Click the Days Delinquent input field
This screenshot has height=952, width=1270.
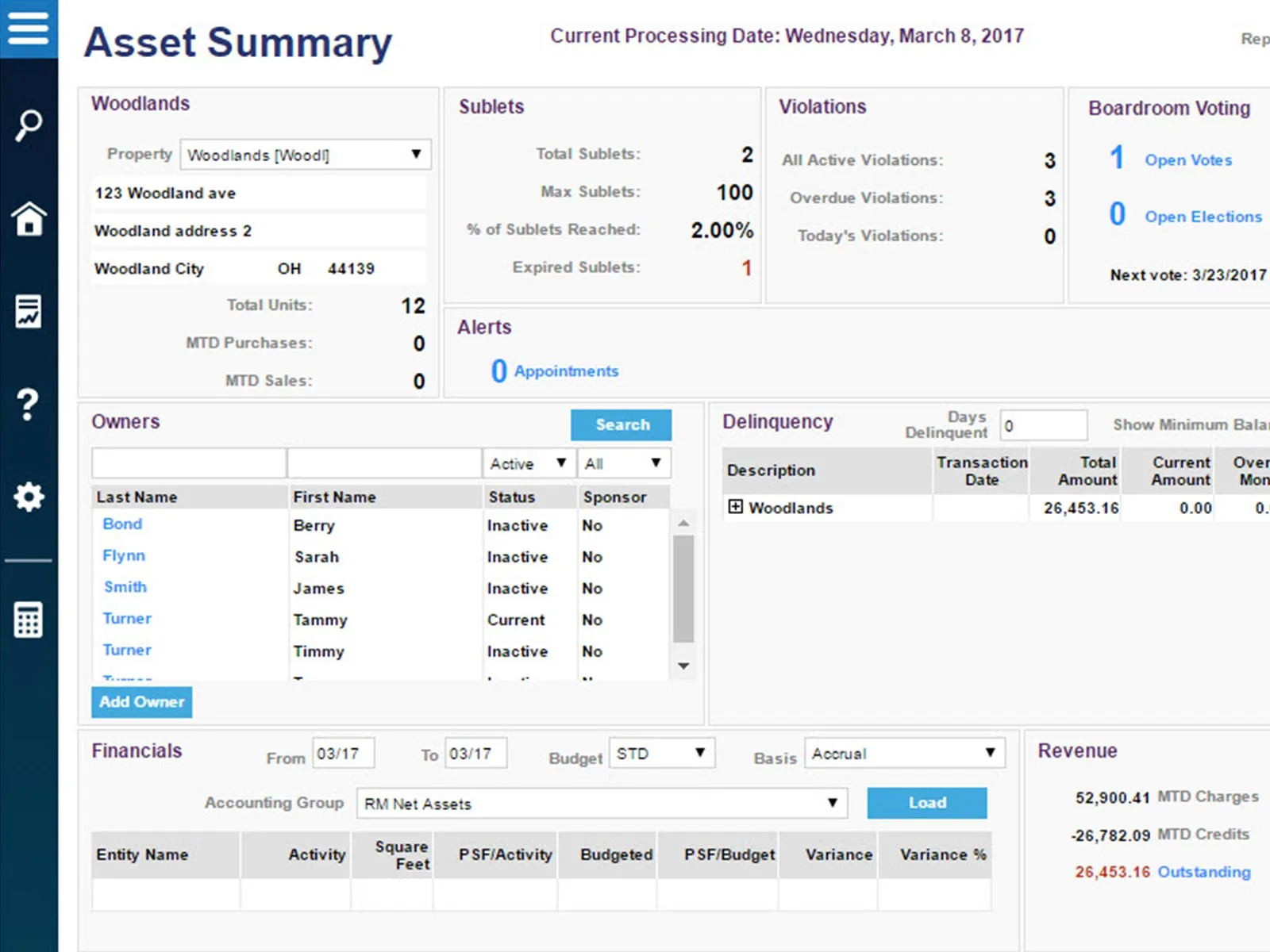[1044, 425]
